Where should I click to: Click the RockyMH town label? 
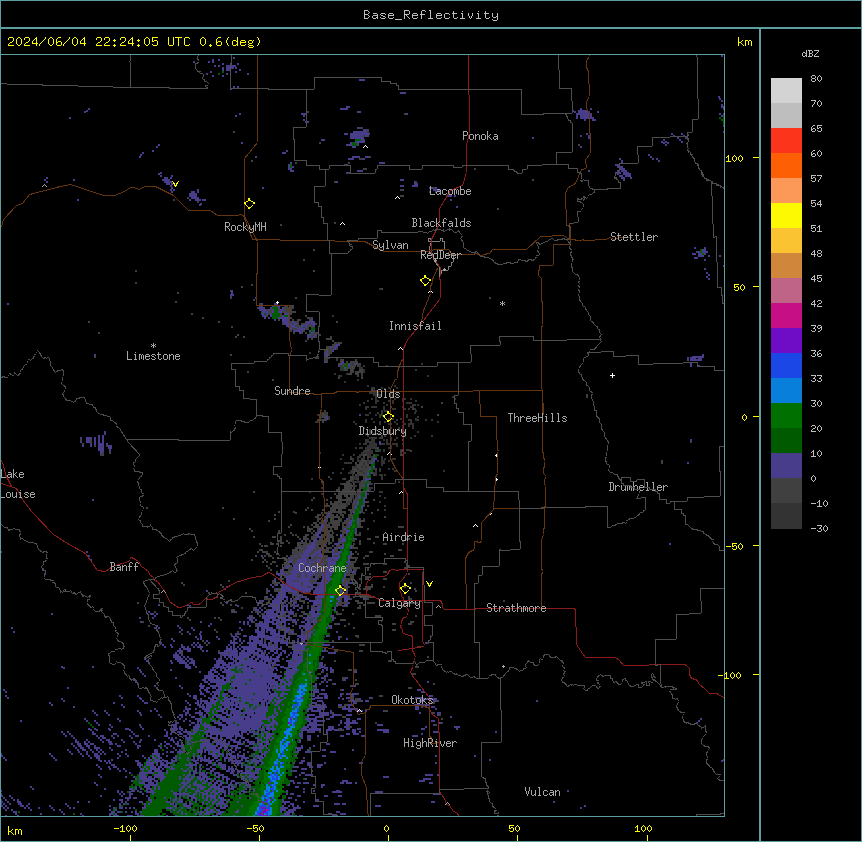click(x=245, y=227)
